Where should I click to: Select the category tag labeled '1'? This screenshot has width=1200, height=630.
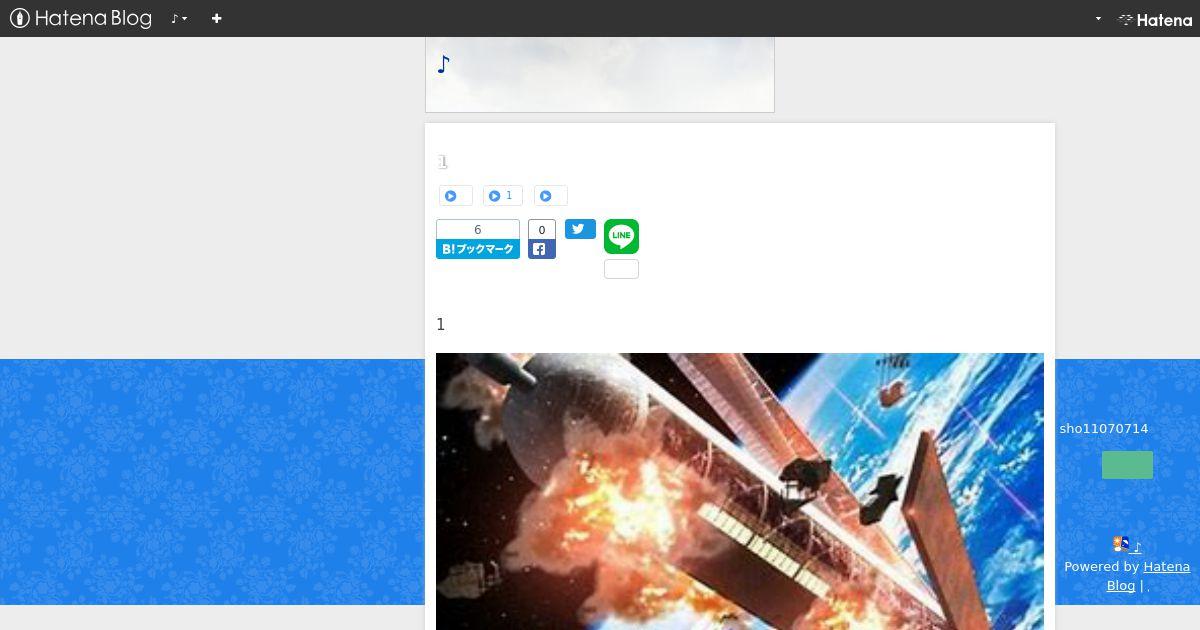click(502, 196)
